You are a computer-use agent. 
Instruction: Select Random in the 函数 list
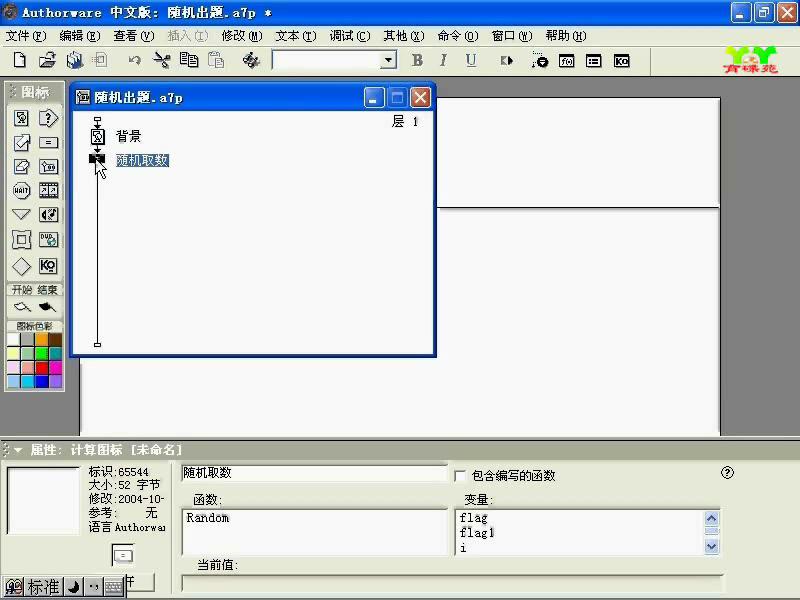(208, 518)
